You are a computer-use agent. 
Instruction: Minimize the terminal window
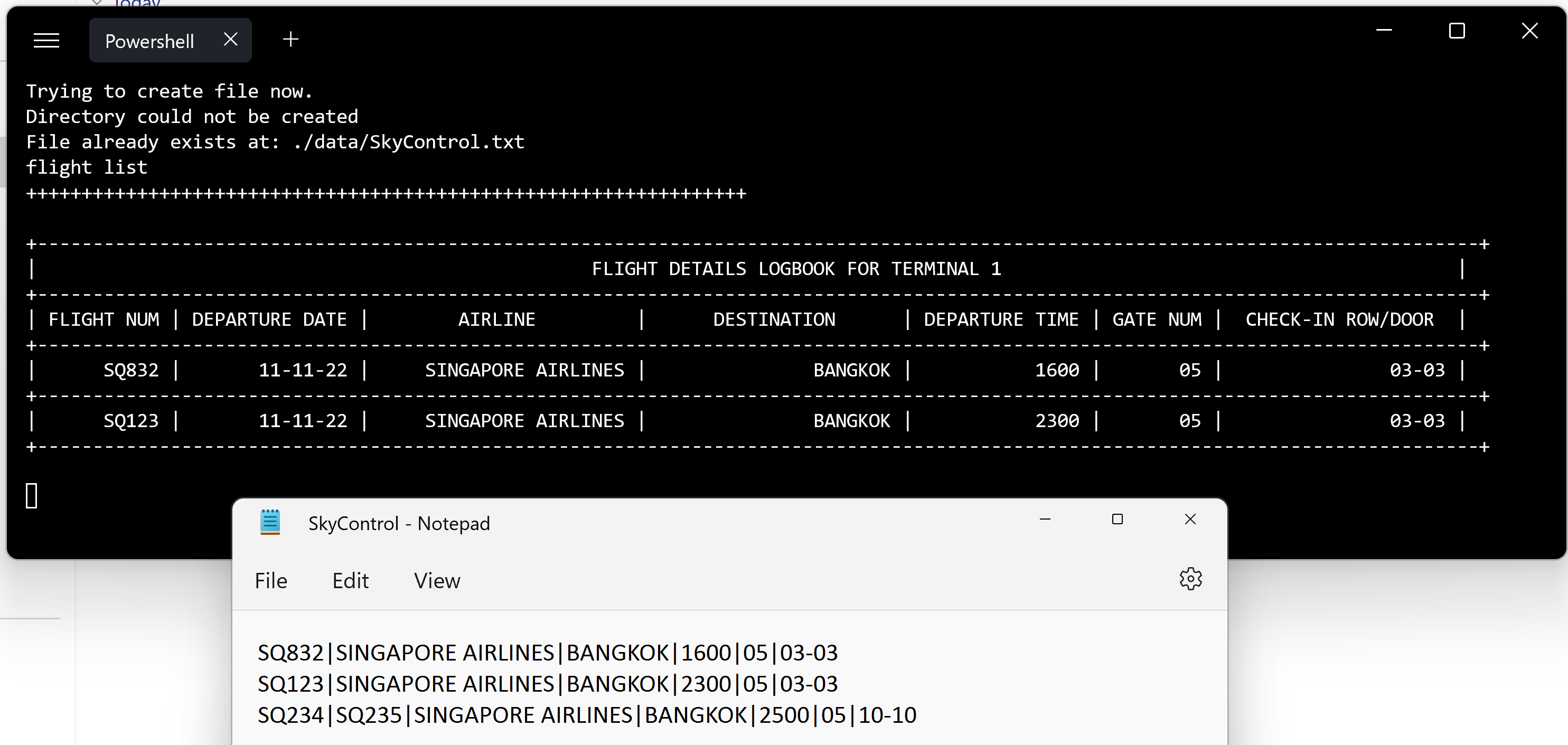(x=1384, y=31)
